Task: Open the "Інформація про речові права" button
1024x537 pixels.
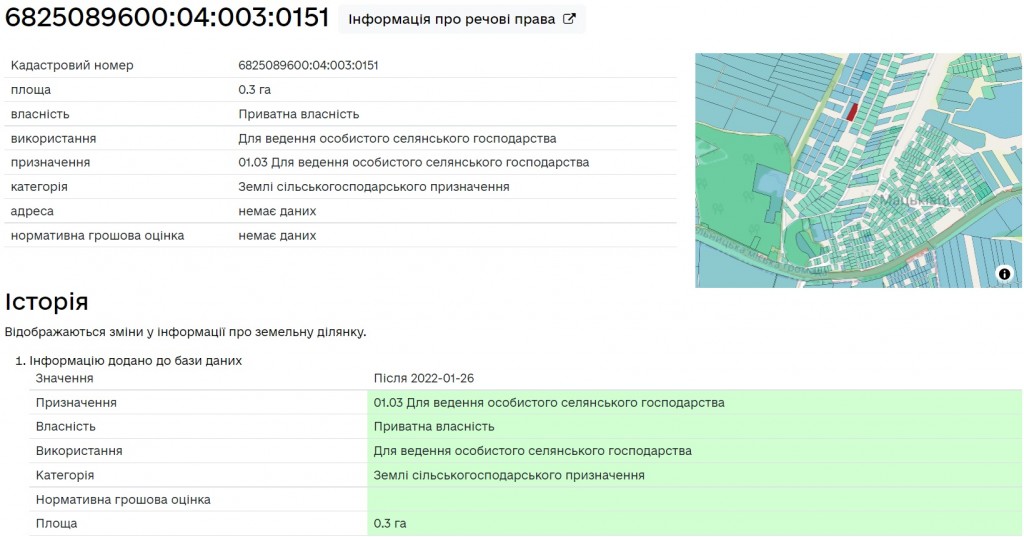Action: pos(461,19)
